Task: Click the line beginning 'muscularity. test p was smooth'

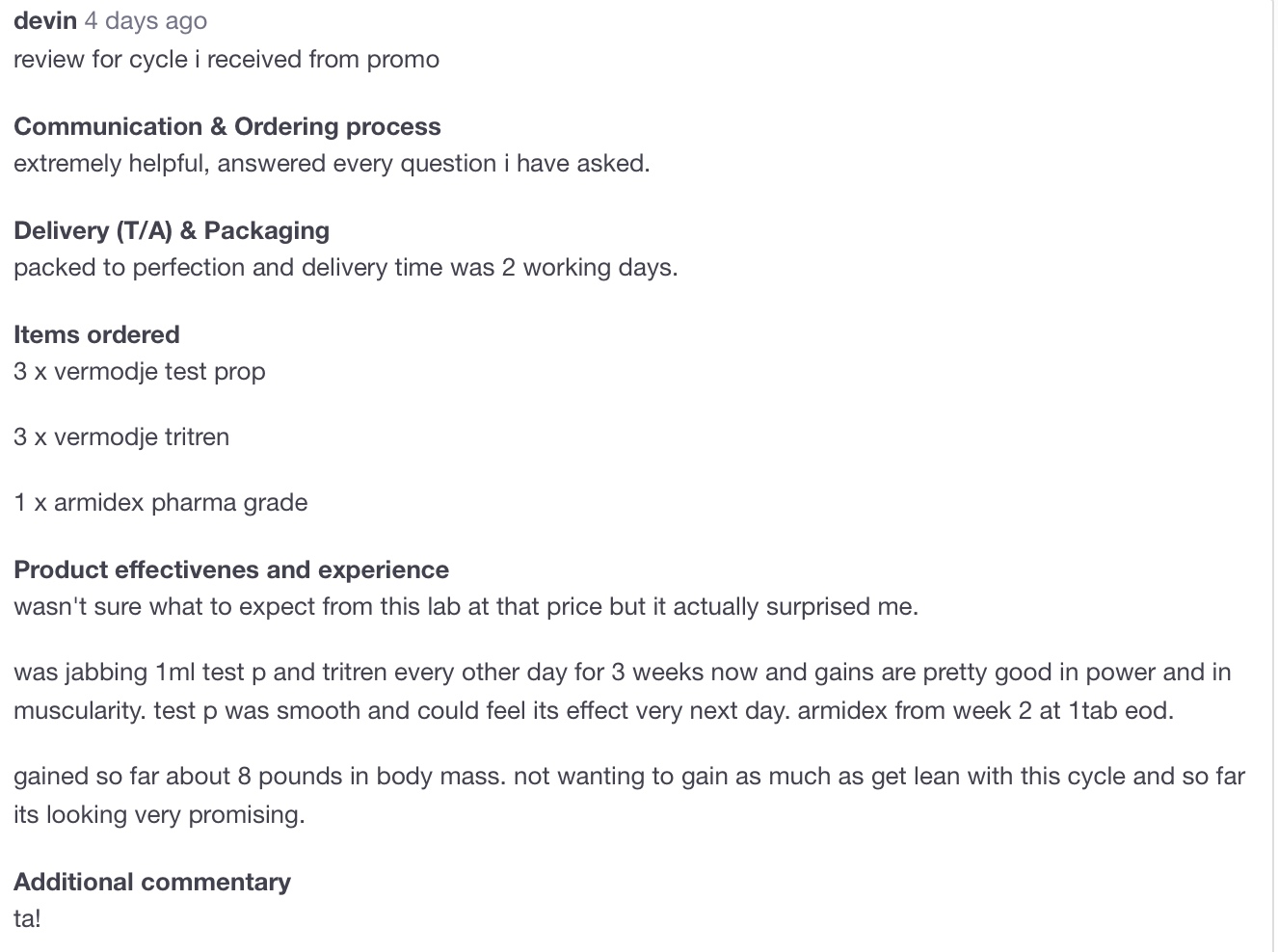Action: tap(594, 711)
